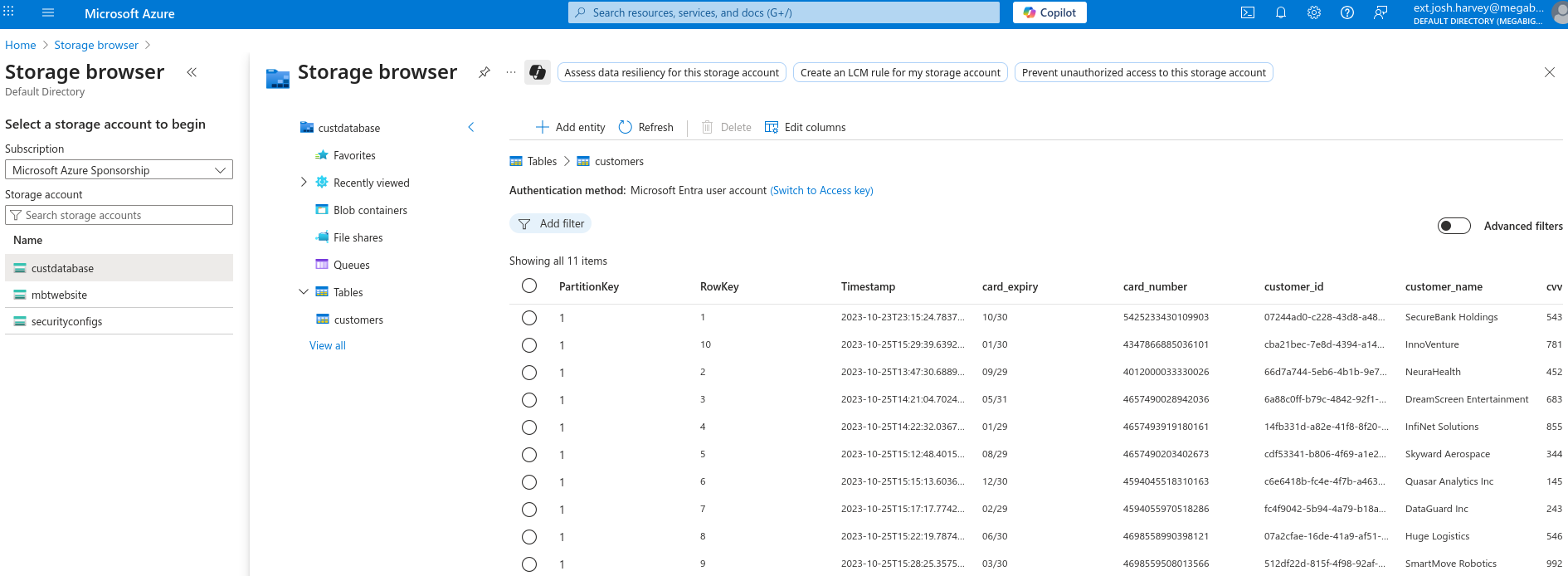Select the InfiNet Solutions row
The height and width of the screenshot is (576, 1568).
coord(529,427)
